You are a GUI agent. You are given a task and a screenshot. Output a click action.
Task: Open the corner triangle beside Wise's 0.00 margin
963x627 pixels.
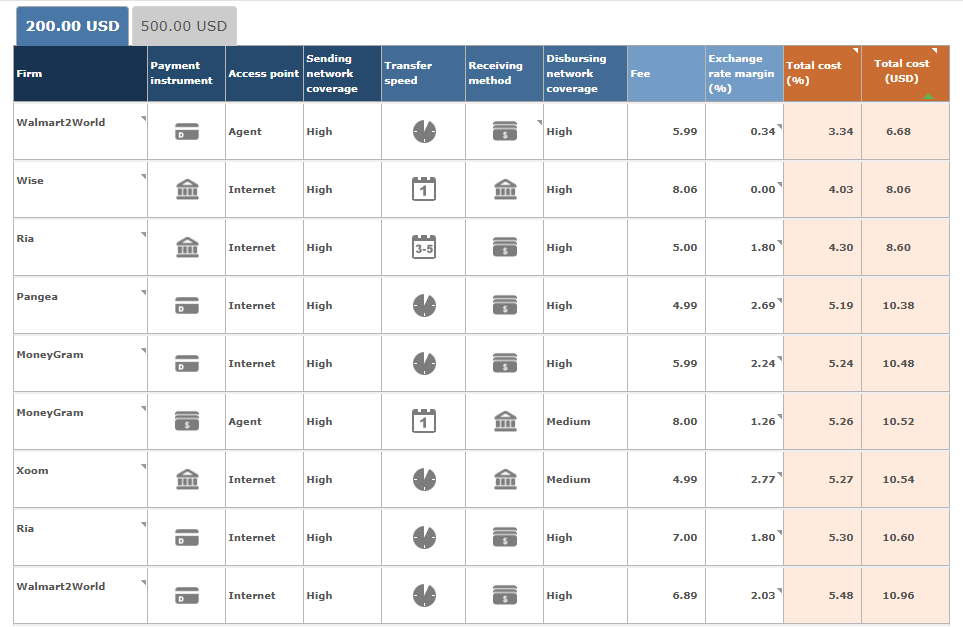779,185
